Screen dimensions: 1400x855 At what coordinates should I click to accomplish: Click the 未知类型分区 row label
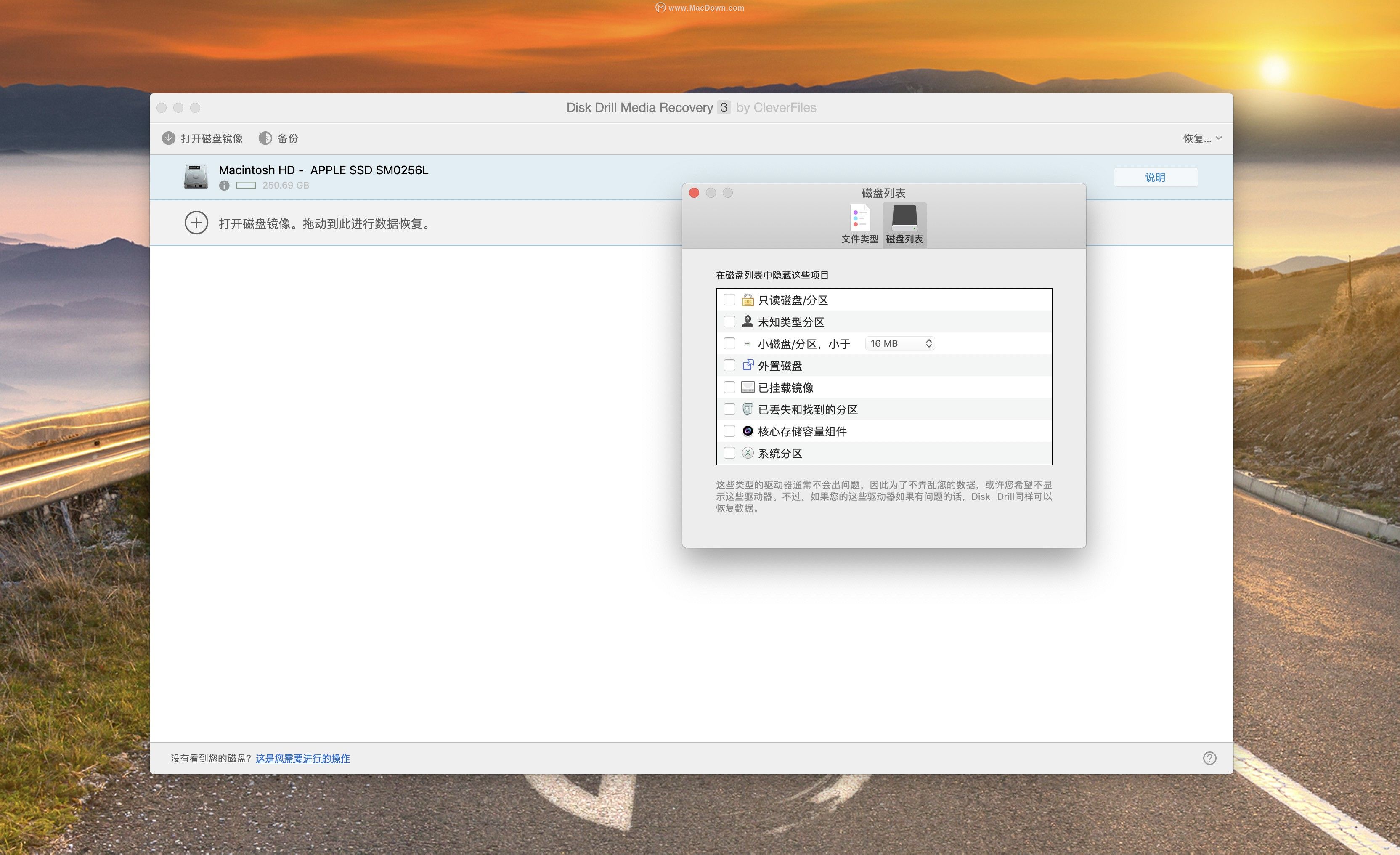tap(791, 322)
